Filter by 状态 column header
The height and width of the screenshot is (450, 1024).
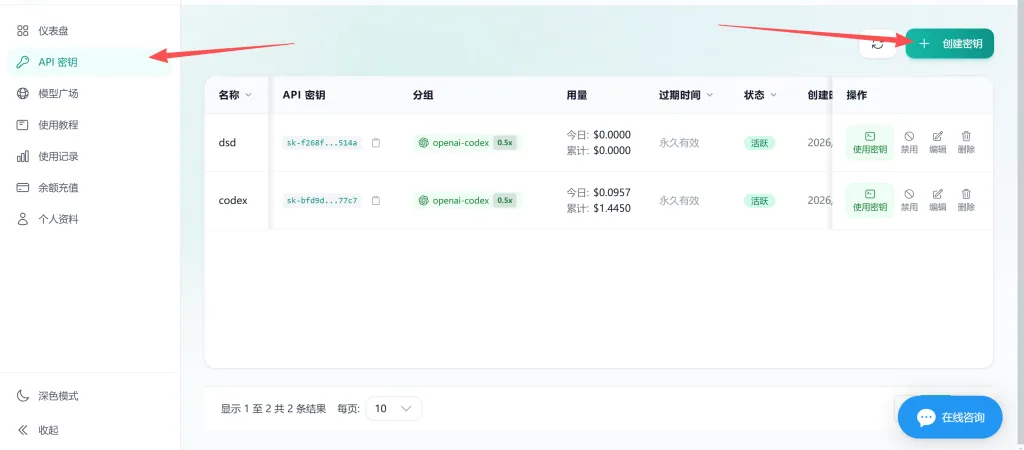click(x=760, y=95)
